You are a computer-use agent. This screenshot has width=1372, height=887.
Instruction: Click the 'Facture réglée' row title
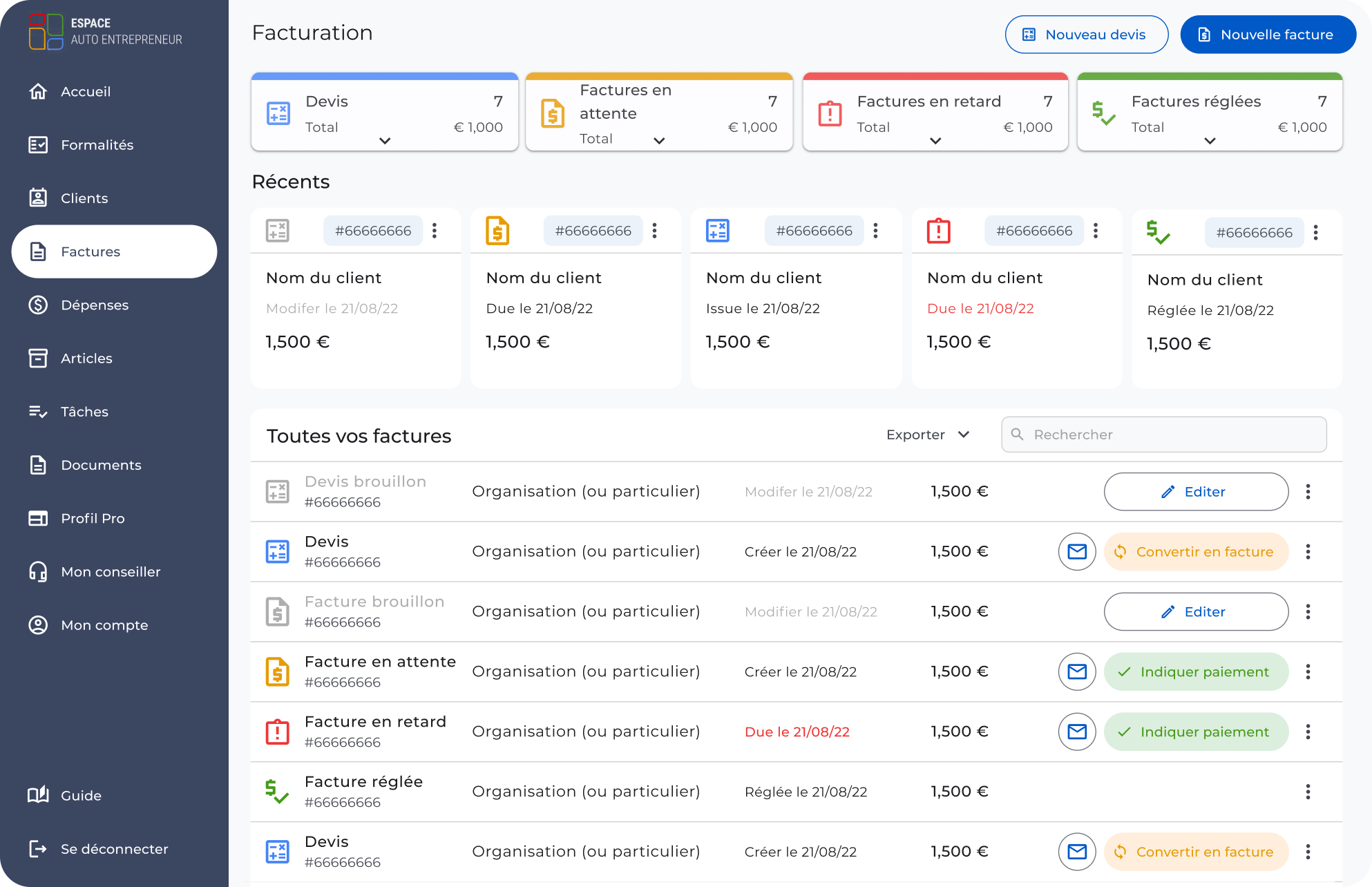[x=363, y=782]
